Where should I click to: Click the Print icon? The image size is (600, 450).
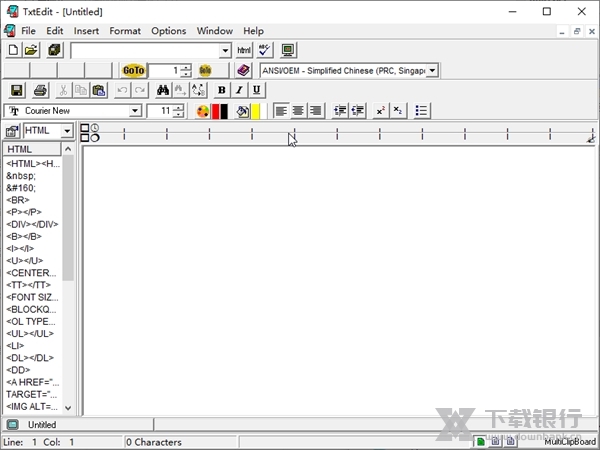pyautogui.click(x=40, y=90)
